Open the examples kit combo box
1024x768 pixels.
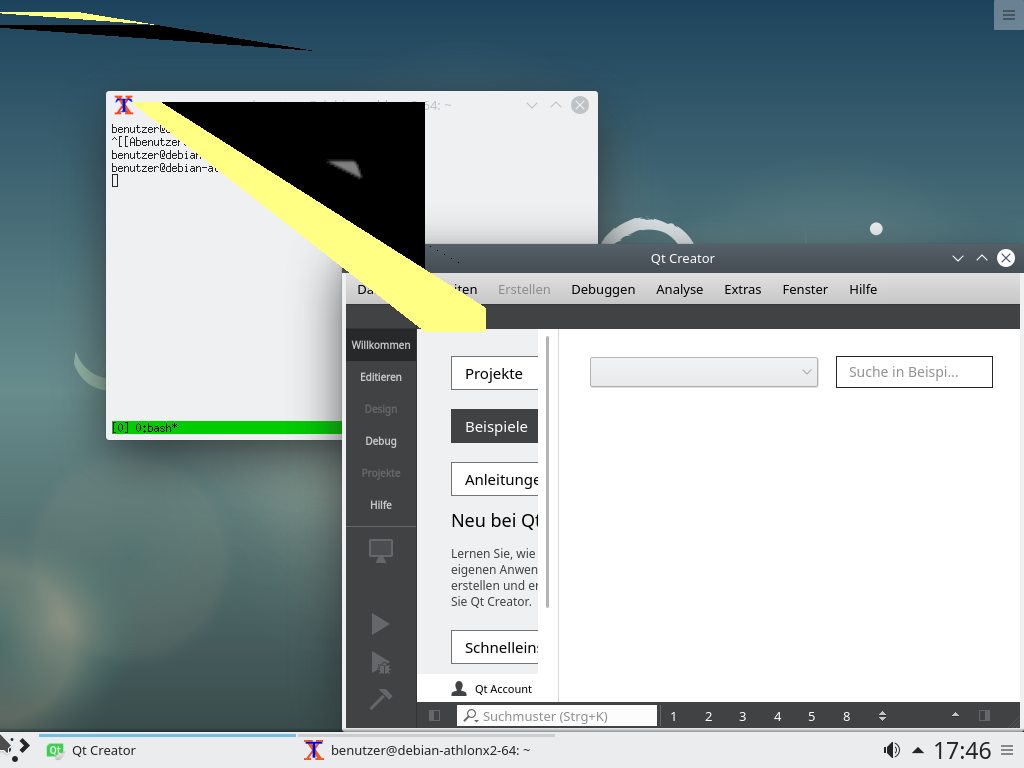[x=704, y=372]
